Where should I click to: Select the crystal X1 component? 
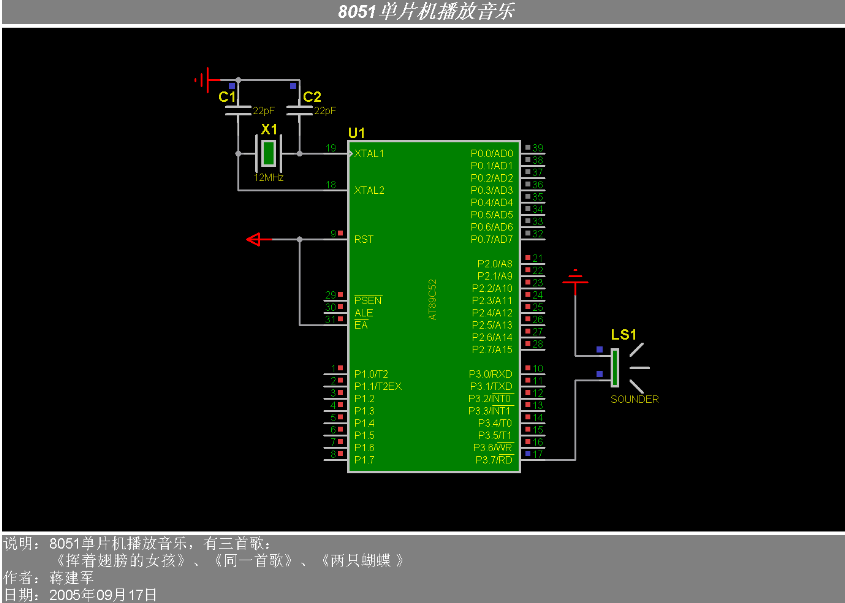(268, 154)
